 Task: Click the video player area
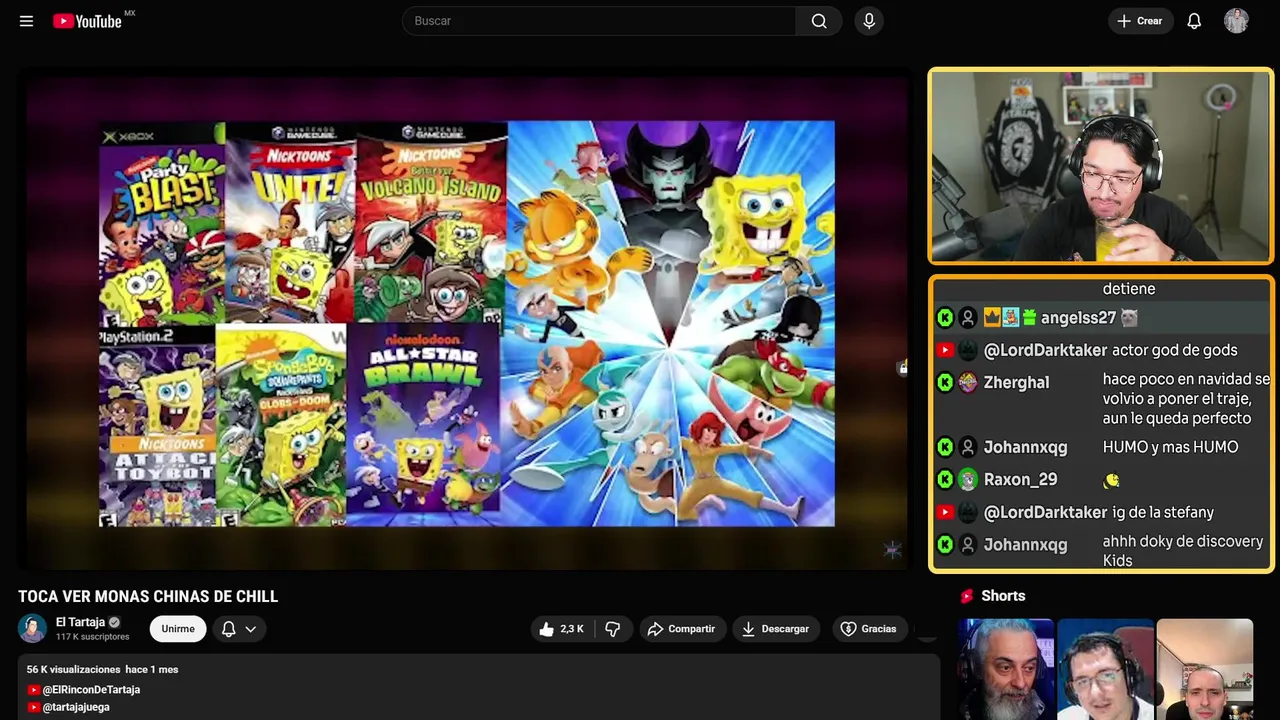point(467,322)
